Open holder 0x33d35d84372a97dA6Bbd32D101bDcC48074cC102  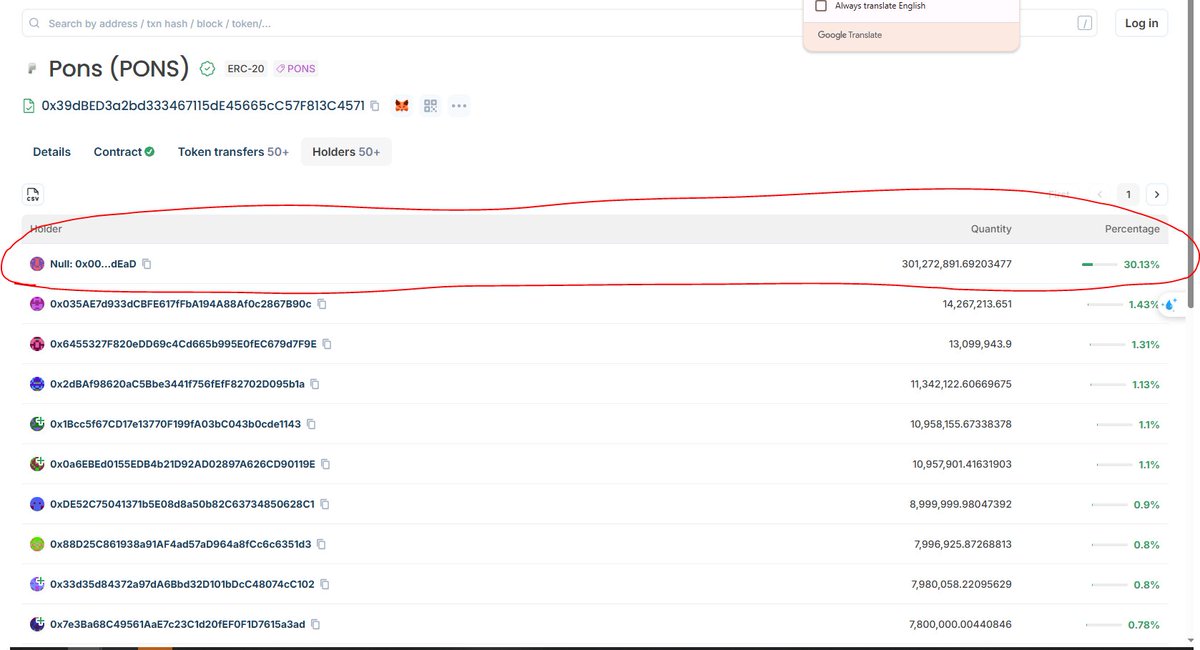[x=182, y=584]
